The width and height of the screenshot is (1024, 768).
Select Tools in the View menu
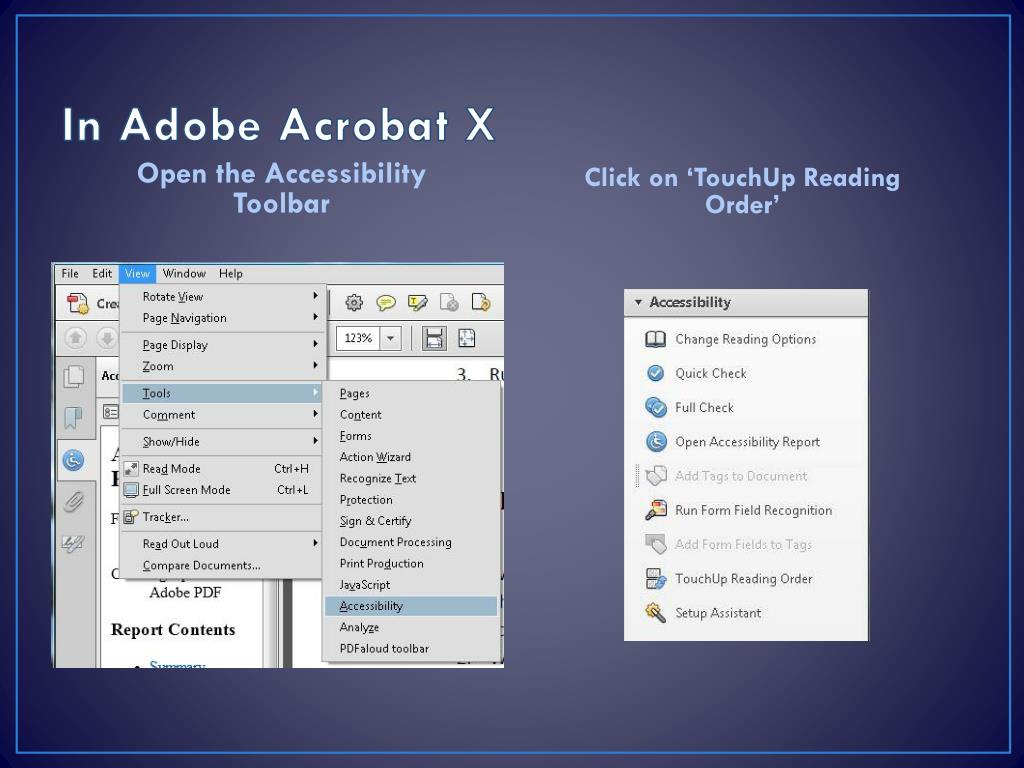(x=223, y=393)
